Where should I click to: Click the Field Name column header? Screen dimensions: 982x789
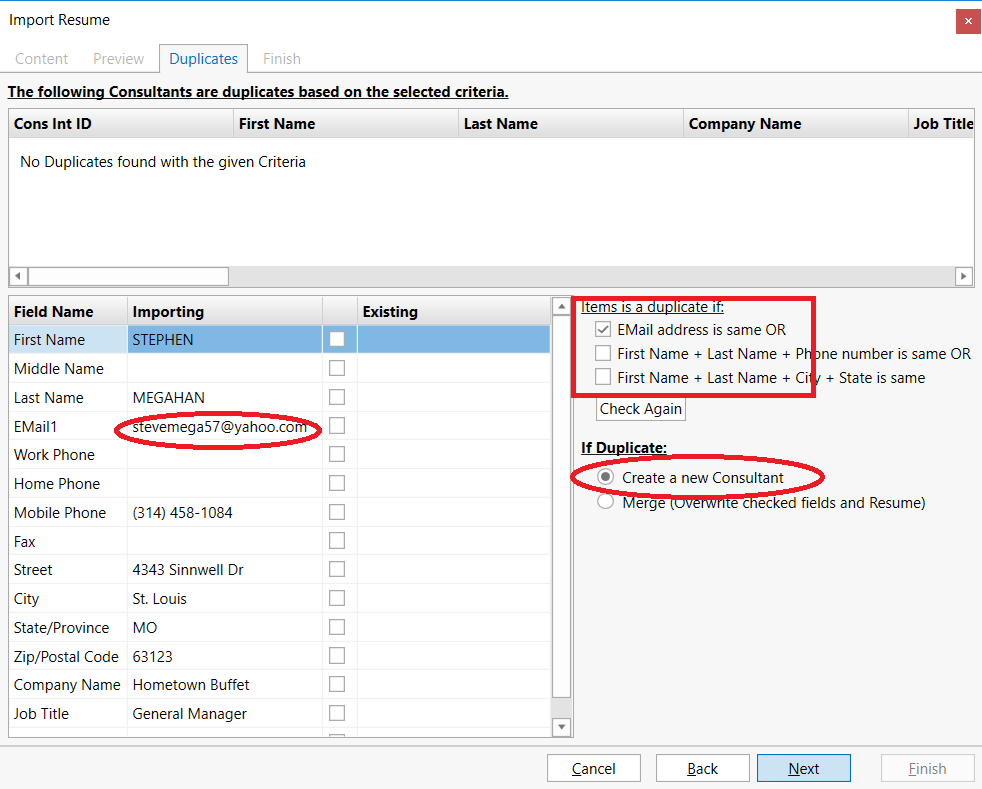[68, 311]
